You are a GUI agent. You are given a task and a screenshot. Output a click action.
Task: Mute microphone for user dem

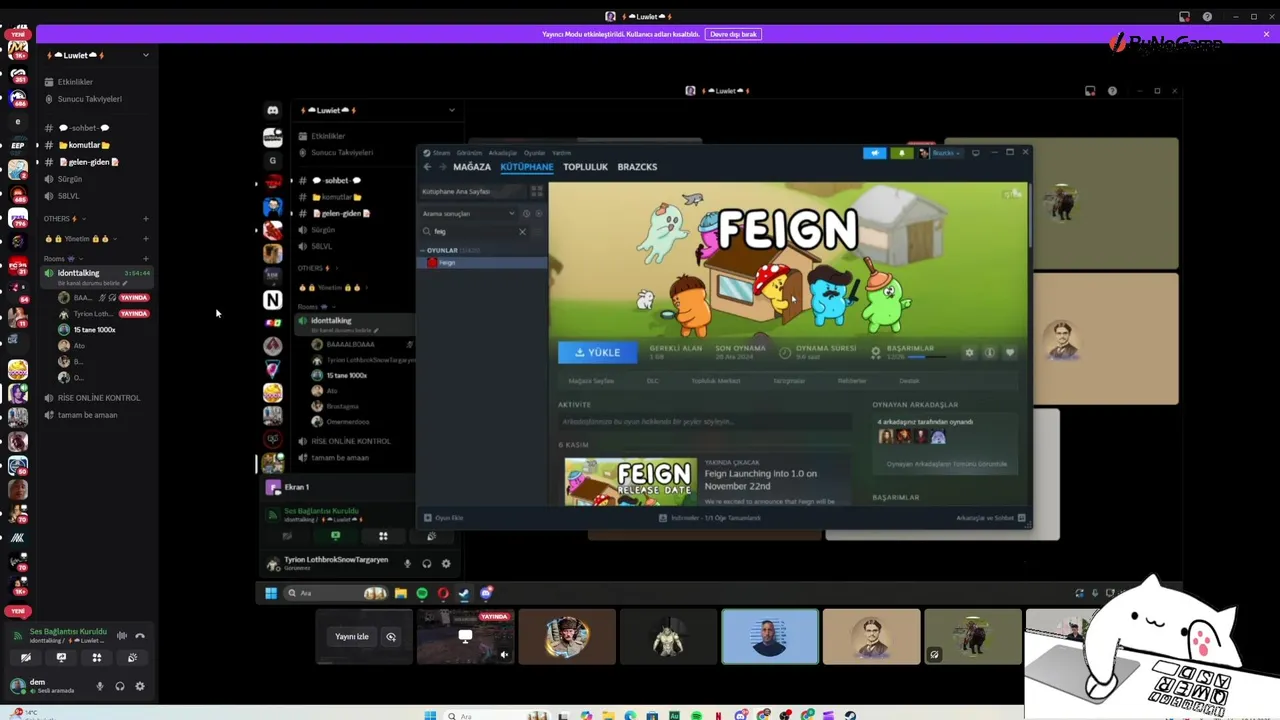(x=99, y=686)
